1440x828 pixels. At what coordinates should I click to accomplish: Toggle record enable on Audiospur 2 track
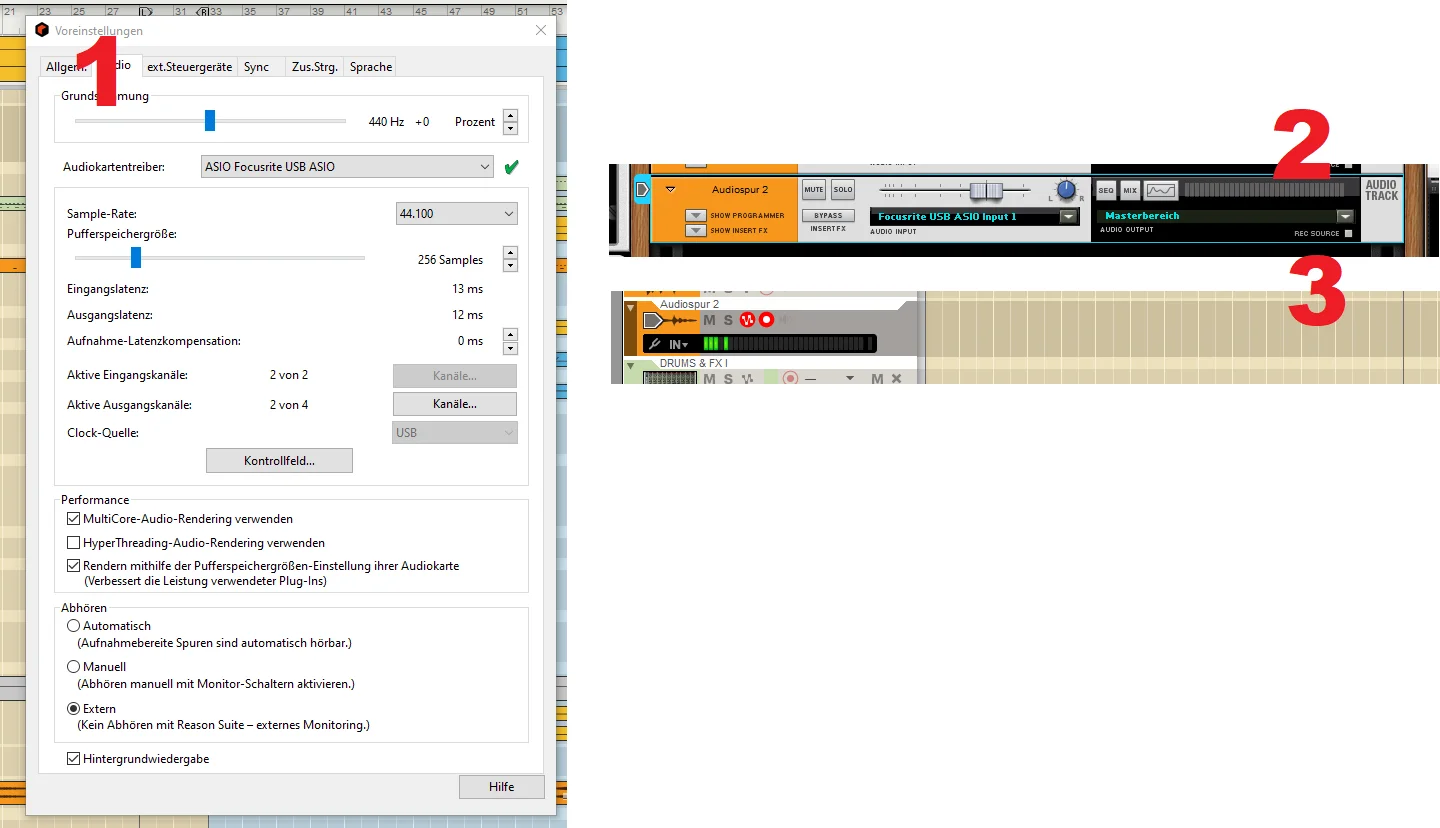(x=766, y=320)
